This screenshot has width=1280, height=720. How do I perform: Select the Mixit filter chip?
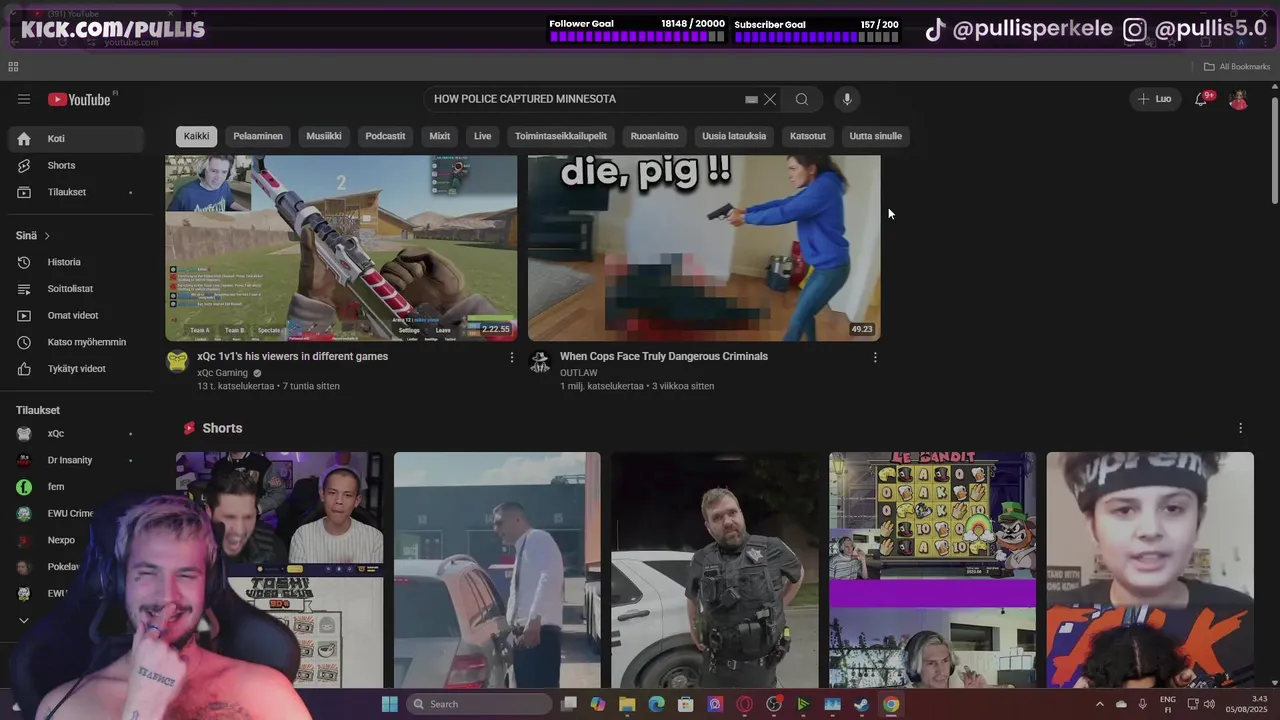(440, 136)
